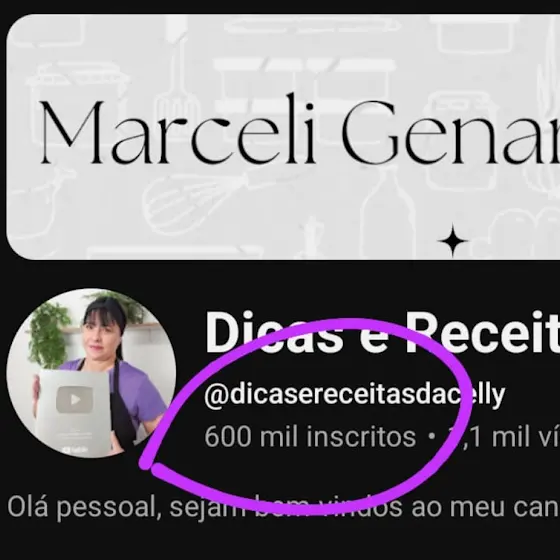Click the spatula illustration in the banner
The width and height of the screenshot is (560, 560).
click(x=178, y=71)
